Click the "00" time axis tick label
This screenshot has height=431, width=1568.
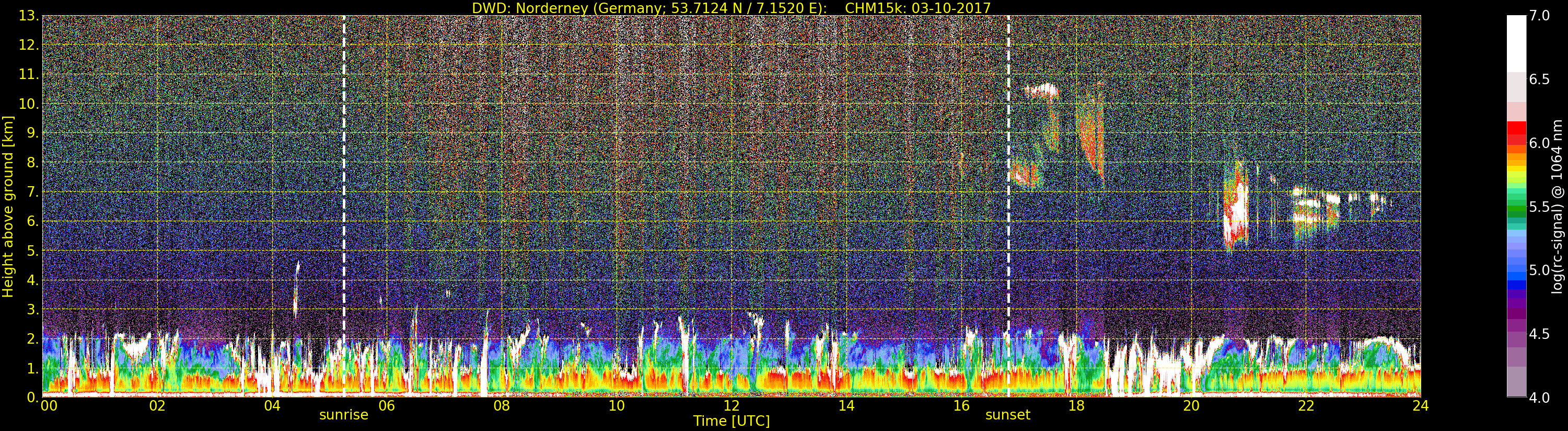point(49,406)
